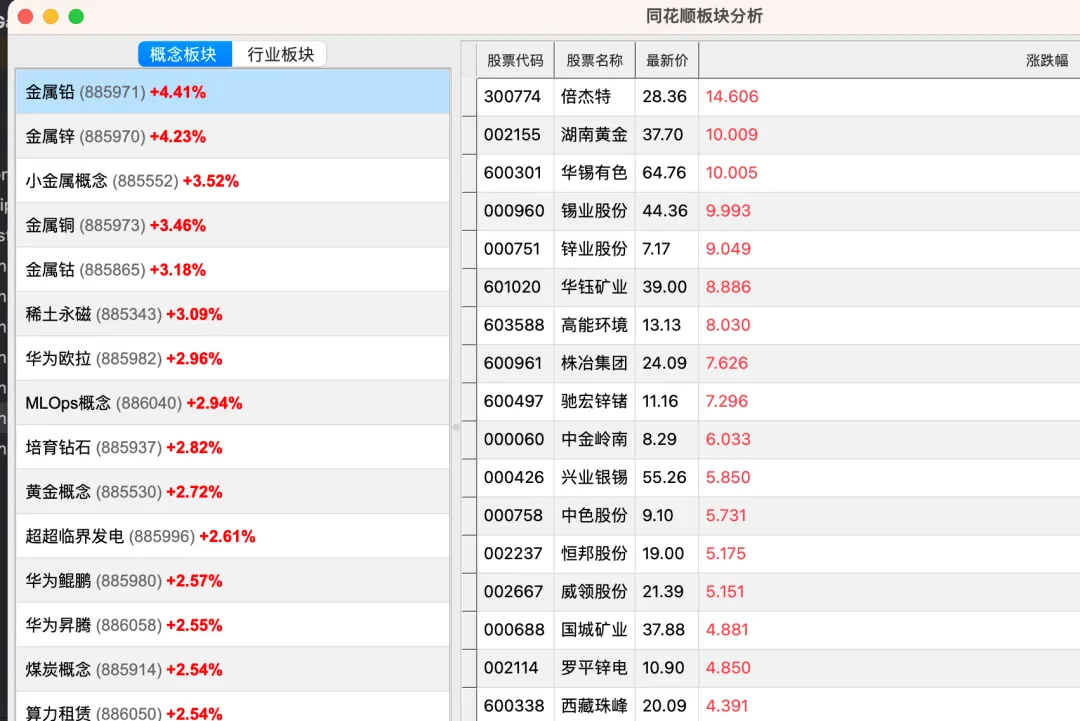
Task: Click stock code 600338
Action: 514,706
